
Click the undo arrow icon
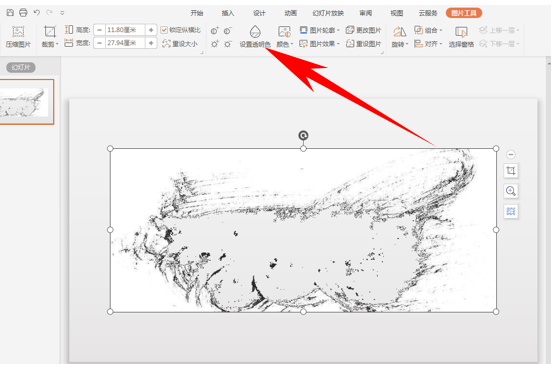click(37, 13)
